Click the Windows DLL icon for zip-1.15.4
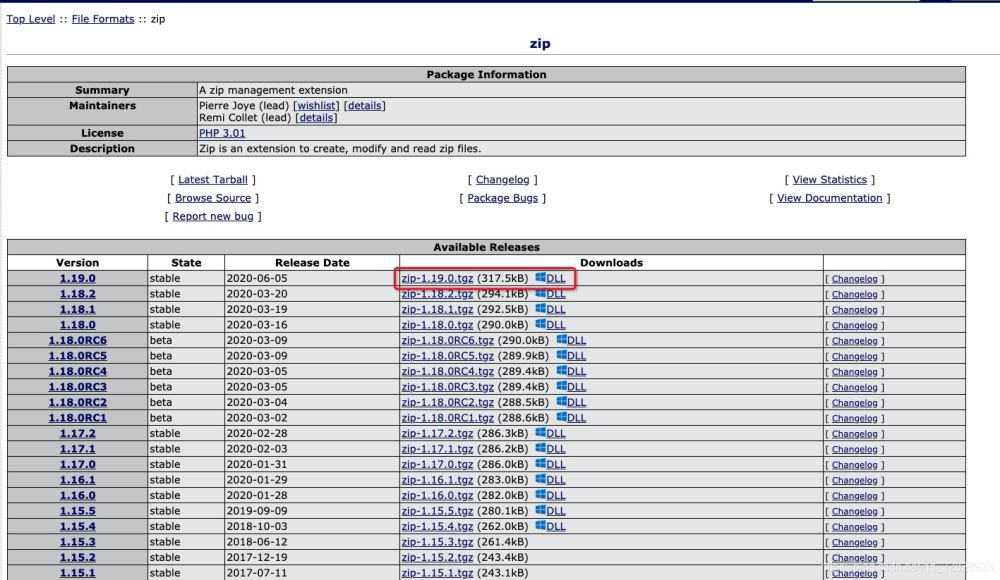 pyautogui.click(x=541, y=527)
